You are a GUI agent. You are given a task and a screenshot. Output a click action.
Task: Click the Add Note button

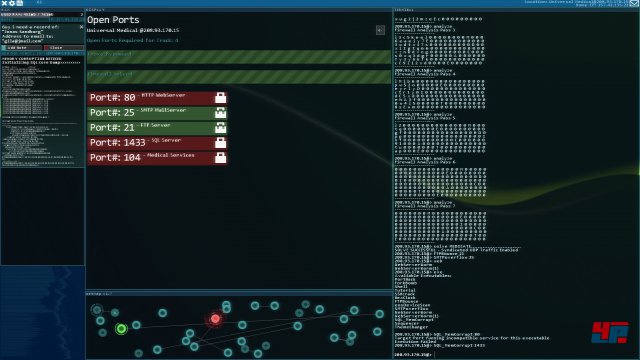click(22, 48)
